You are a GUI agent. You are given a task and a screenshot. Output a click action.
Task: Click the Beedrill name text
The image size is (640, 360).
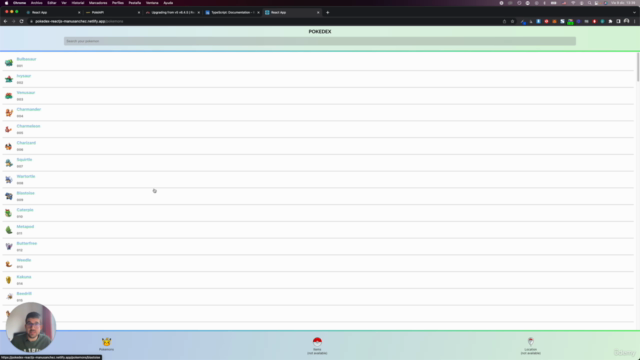[x=24, y=293]
